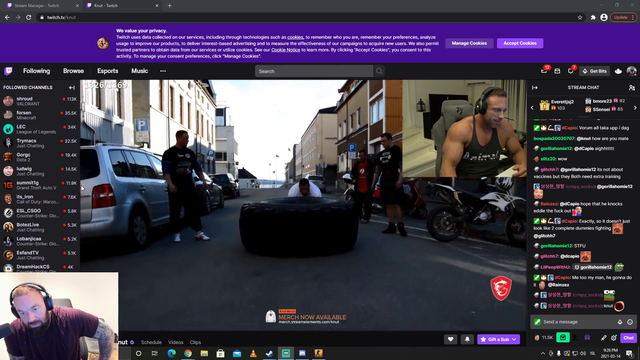Viewport: 640px width, 360px height.
Task: Go to the Esports section
Action: 108,71
